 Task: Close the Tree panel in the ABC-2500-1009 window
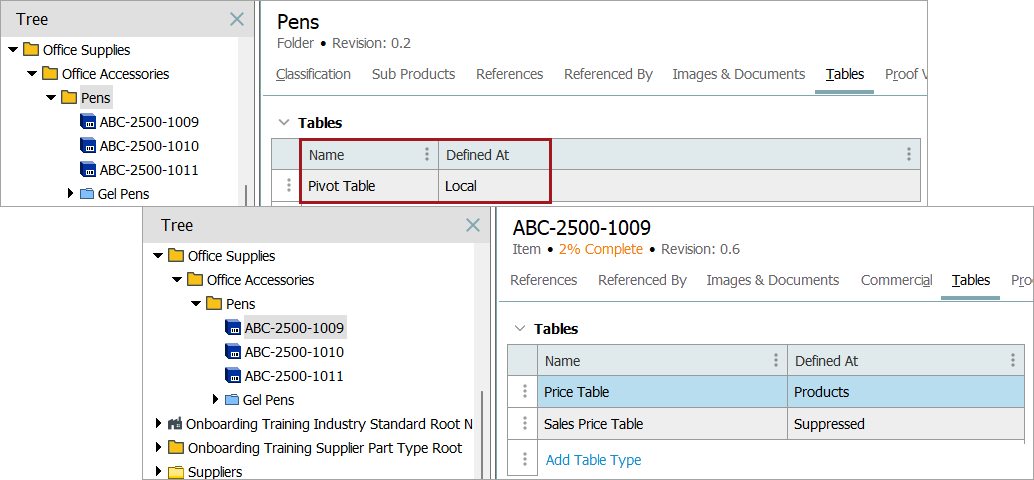click(x=473, y=225)
